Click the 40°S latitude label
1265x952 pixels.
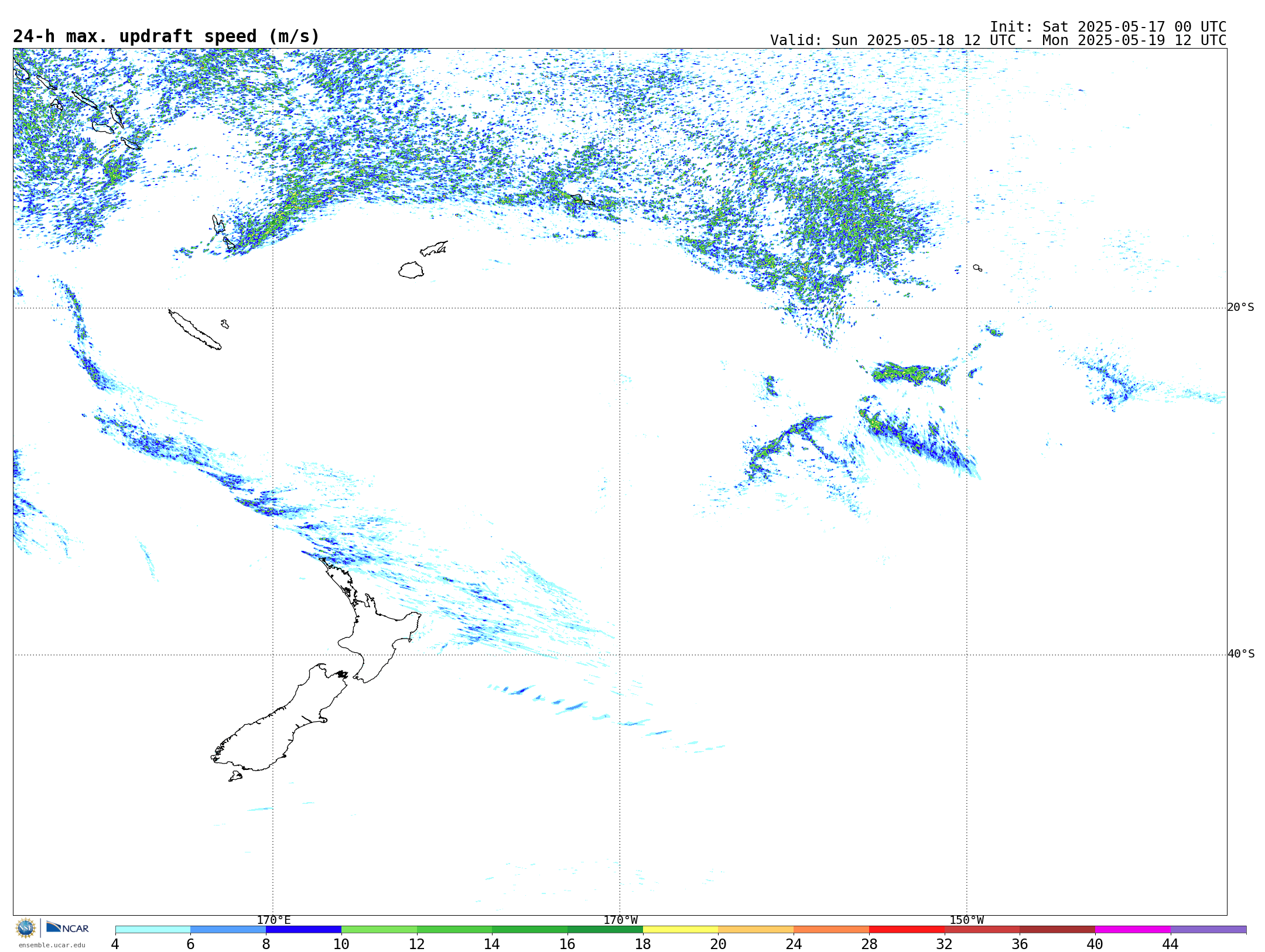1240,654
